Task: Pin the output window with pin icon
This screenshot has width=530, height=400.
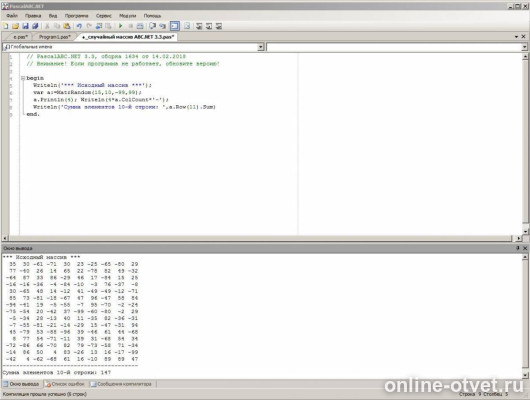Action: click(517, 248)
